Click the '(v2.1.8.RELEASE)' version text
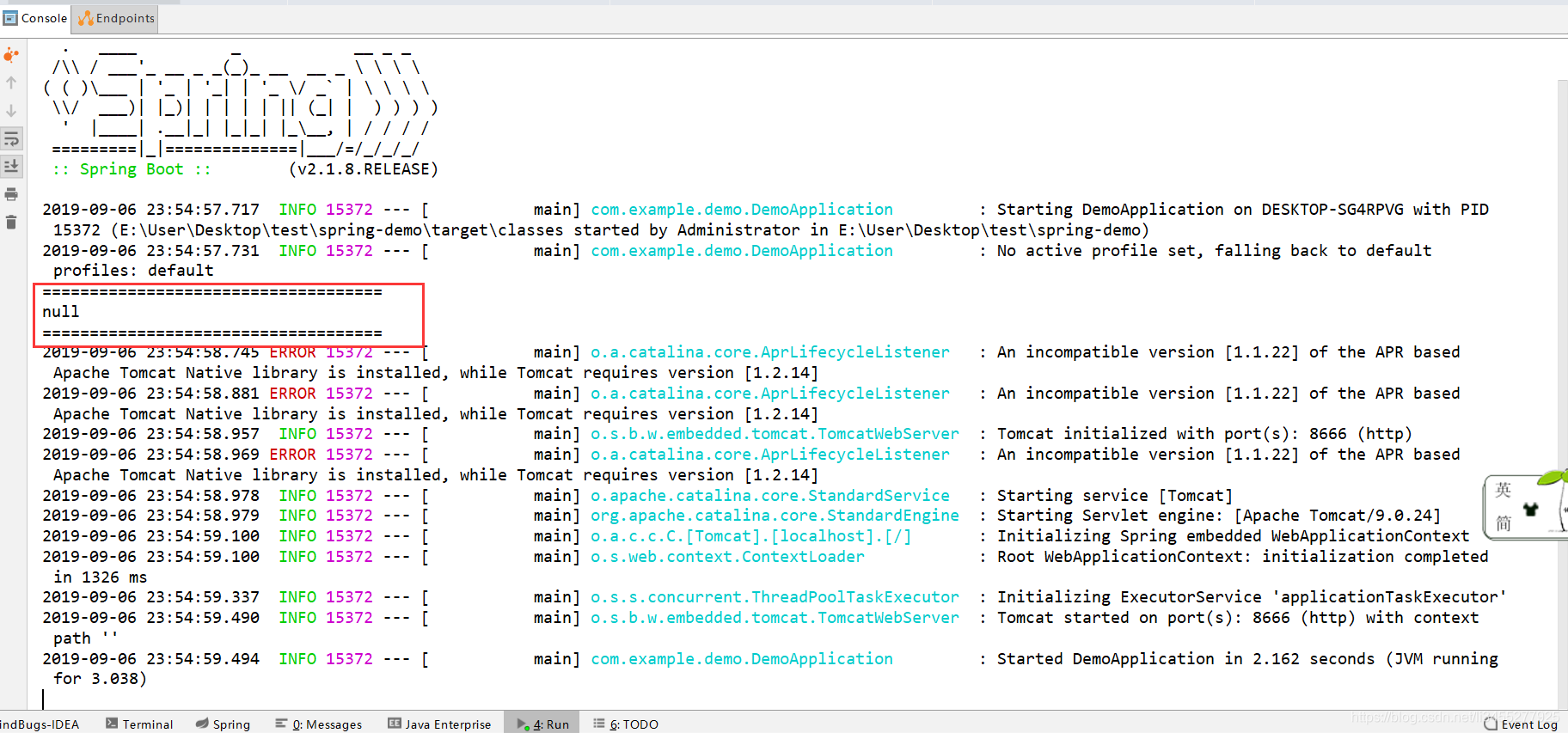This screenshot has width=1568, height=733. (364, 169)
